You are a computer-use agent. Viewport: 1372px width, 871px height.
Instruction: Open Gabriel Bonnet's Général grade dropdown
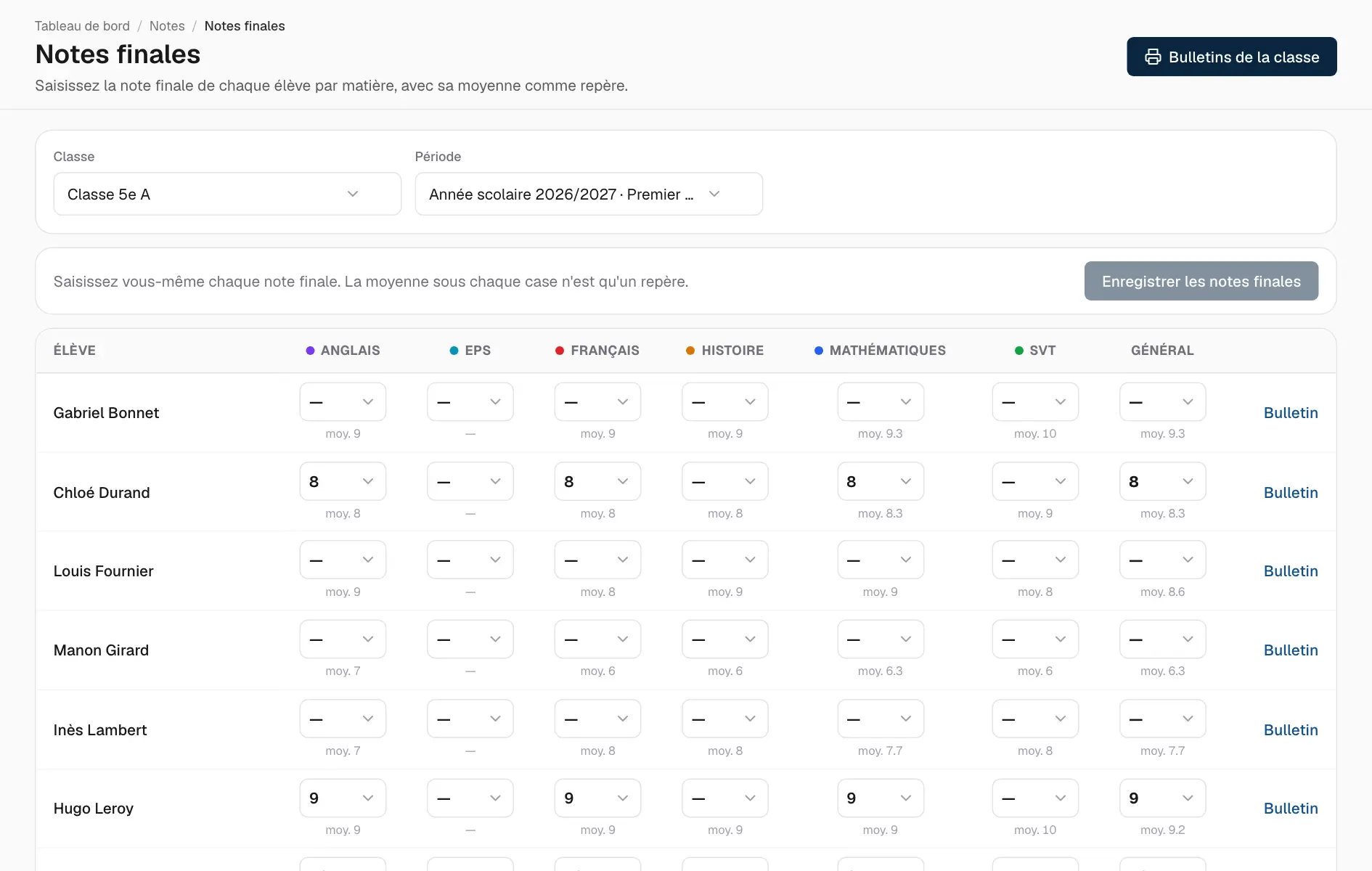(x=1162, y=401)
